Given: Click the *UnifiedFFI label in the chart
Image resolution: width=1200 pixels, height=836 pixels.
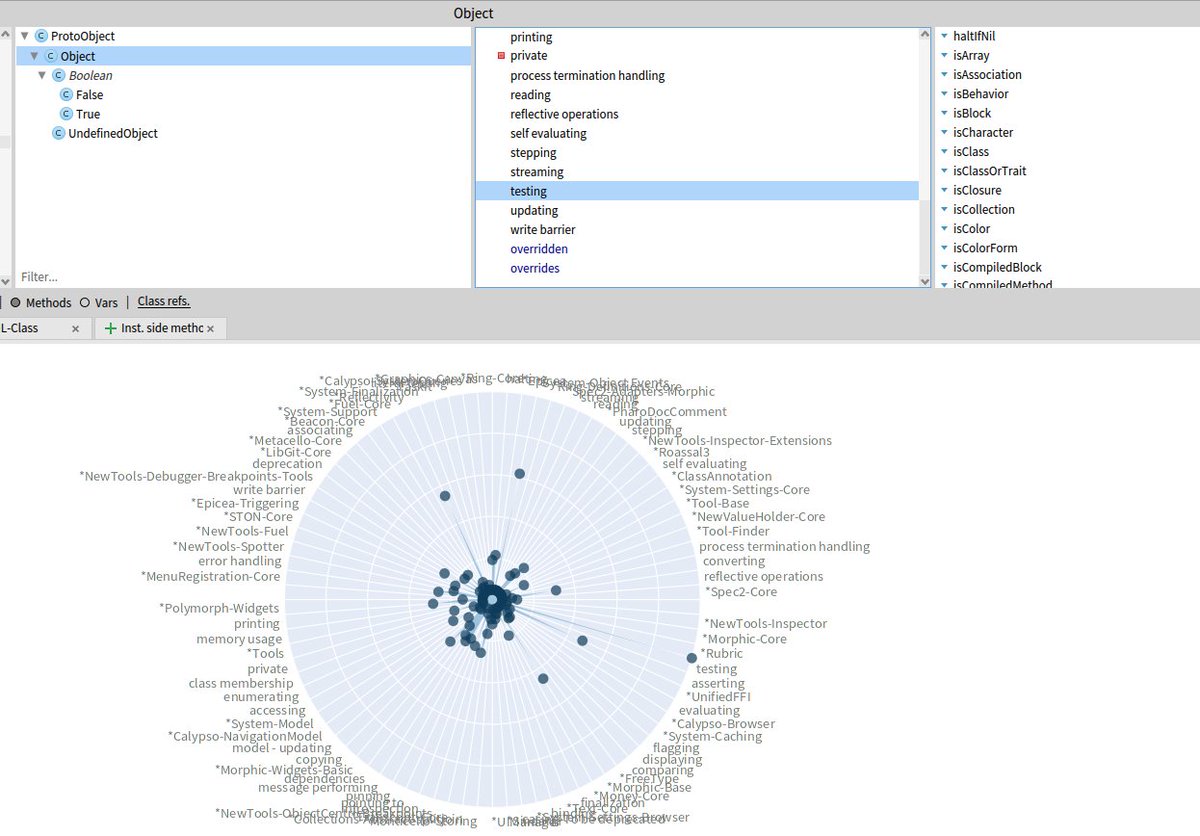Looking at the screenshot, I should coord(718,696).
